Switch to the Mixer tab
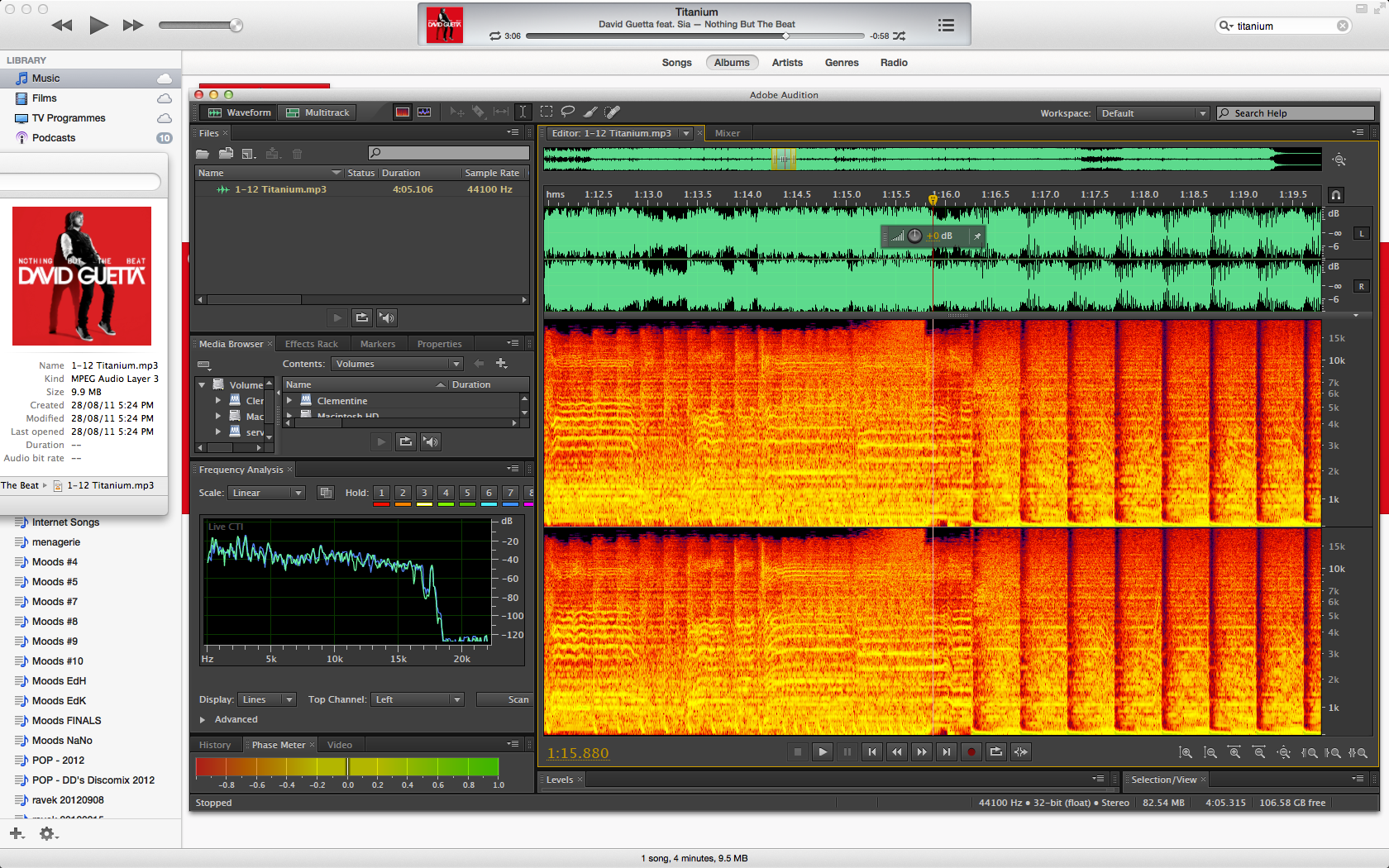Image resolution: width=1389 pixels, height=868 pixels. [728, 133]
